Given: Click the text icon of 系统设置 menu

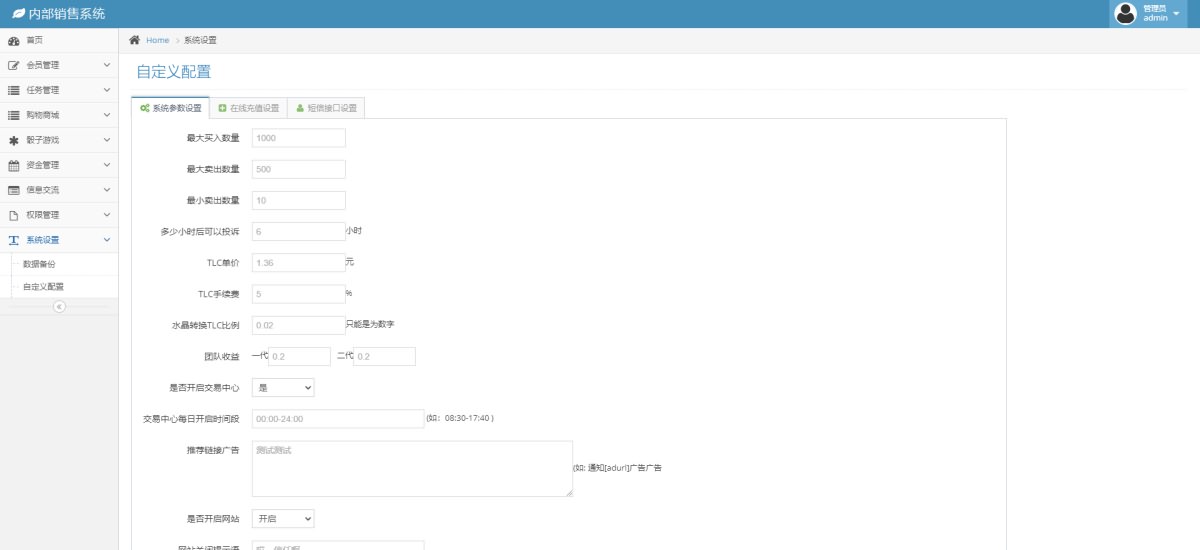Looking at the screenshot, I should point(14,240).
